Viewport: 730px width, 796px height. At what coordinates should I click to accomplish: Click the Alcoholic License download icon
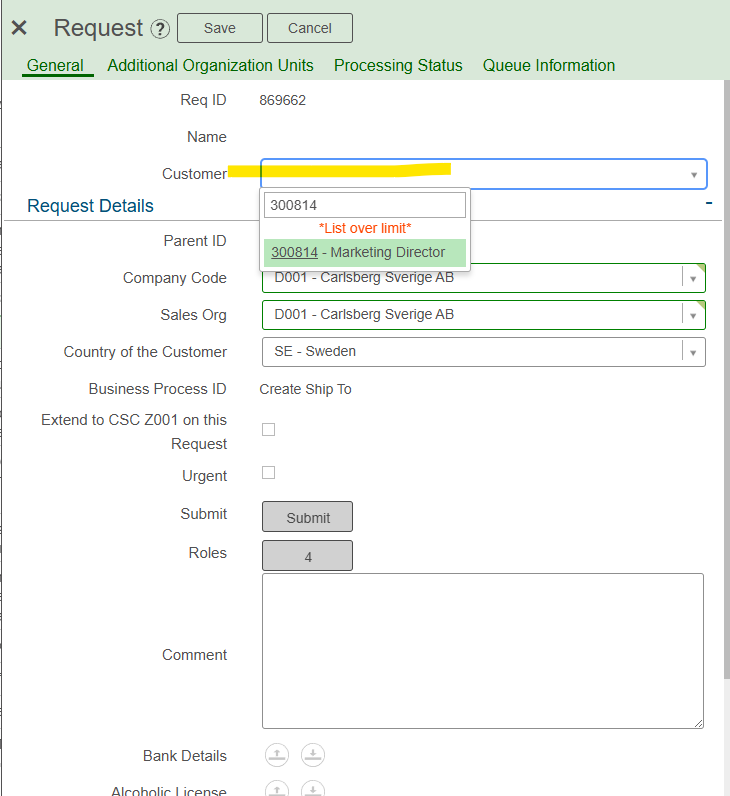[x=313, y=789]
